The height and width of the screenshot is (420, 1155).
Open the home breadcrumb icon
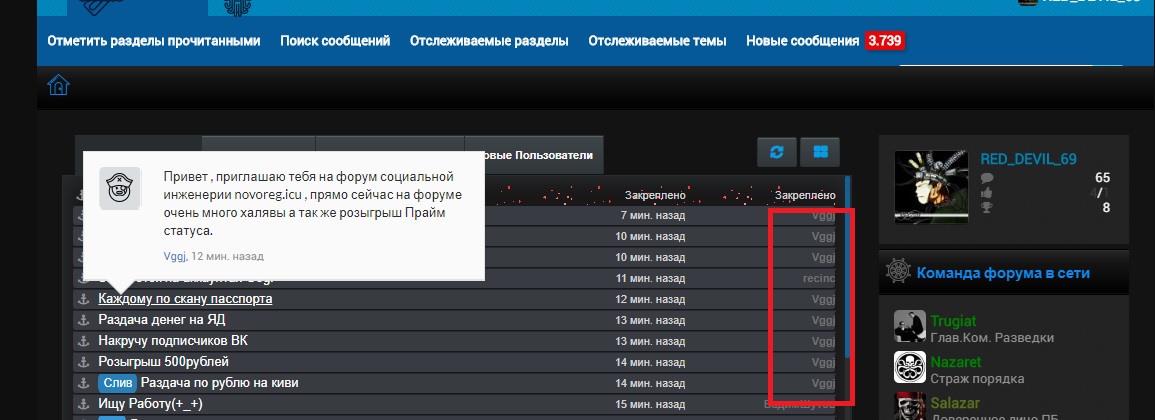click(58, 85)
